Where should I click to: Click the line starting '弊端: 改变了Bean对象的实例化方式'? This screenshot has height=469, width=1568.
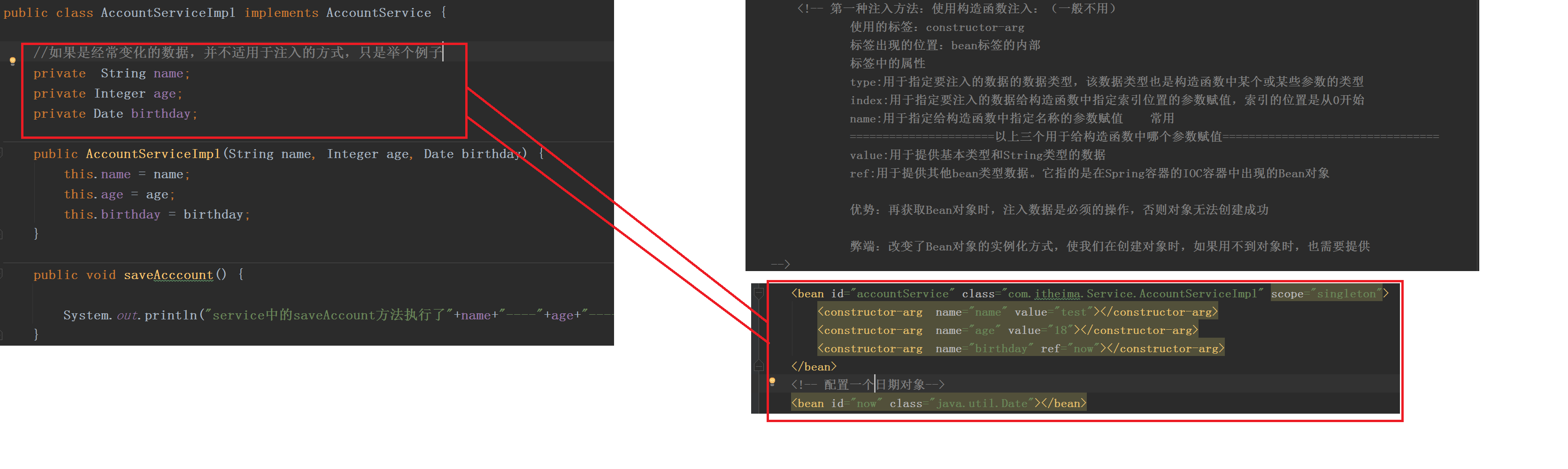[1110, 246]
